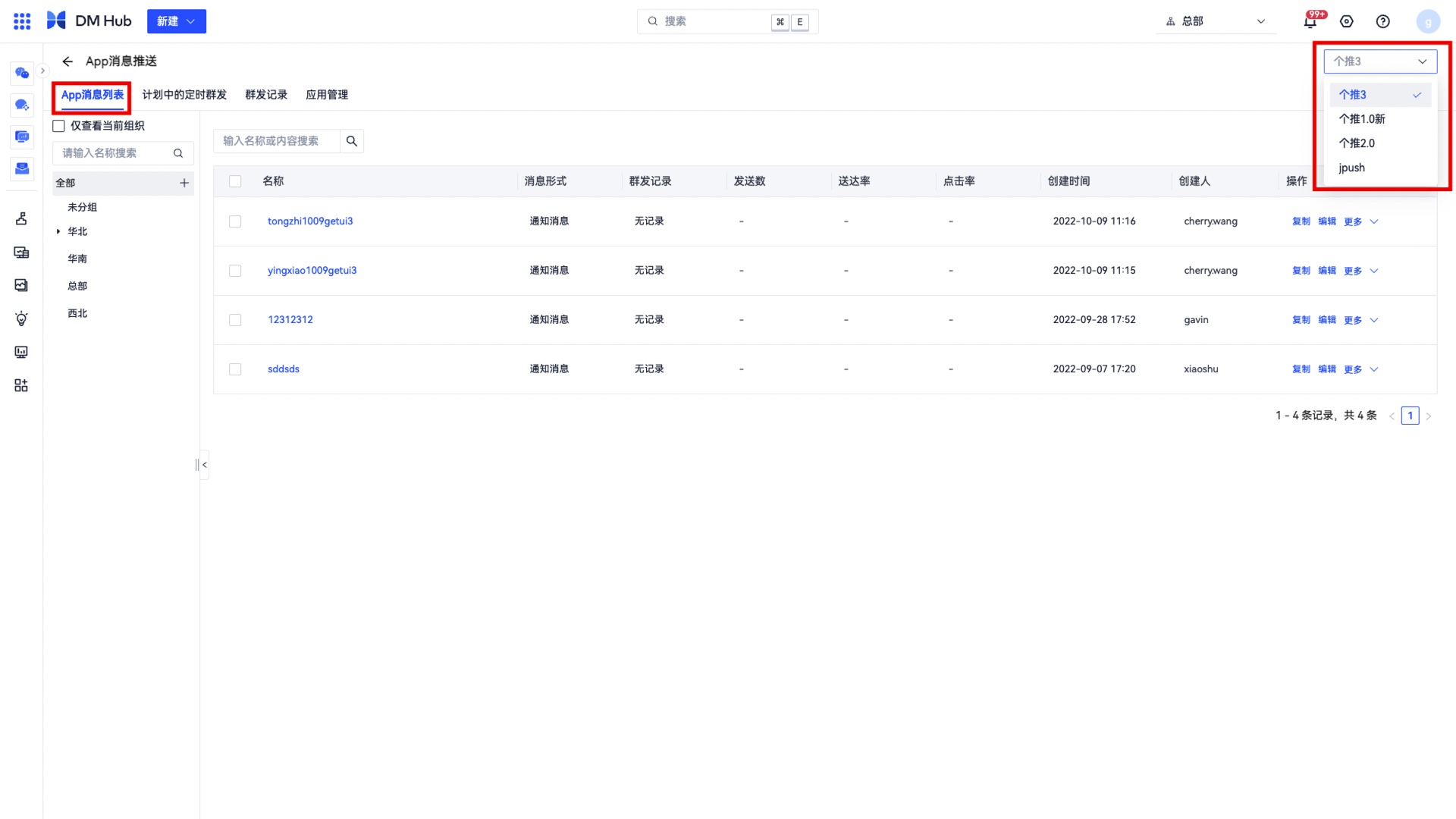Check the row checkbox for yingxiao1009getui3
Screen dimensions: 1456x819
pos(235,271)
